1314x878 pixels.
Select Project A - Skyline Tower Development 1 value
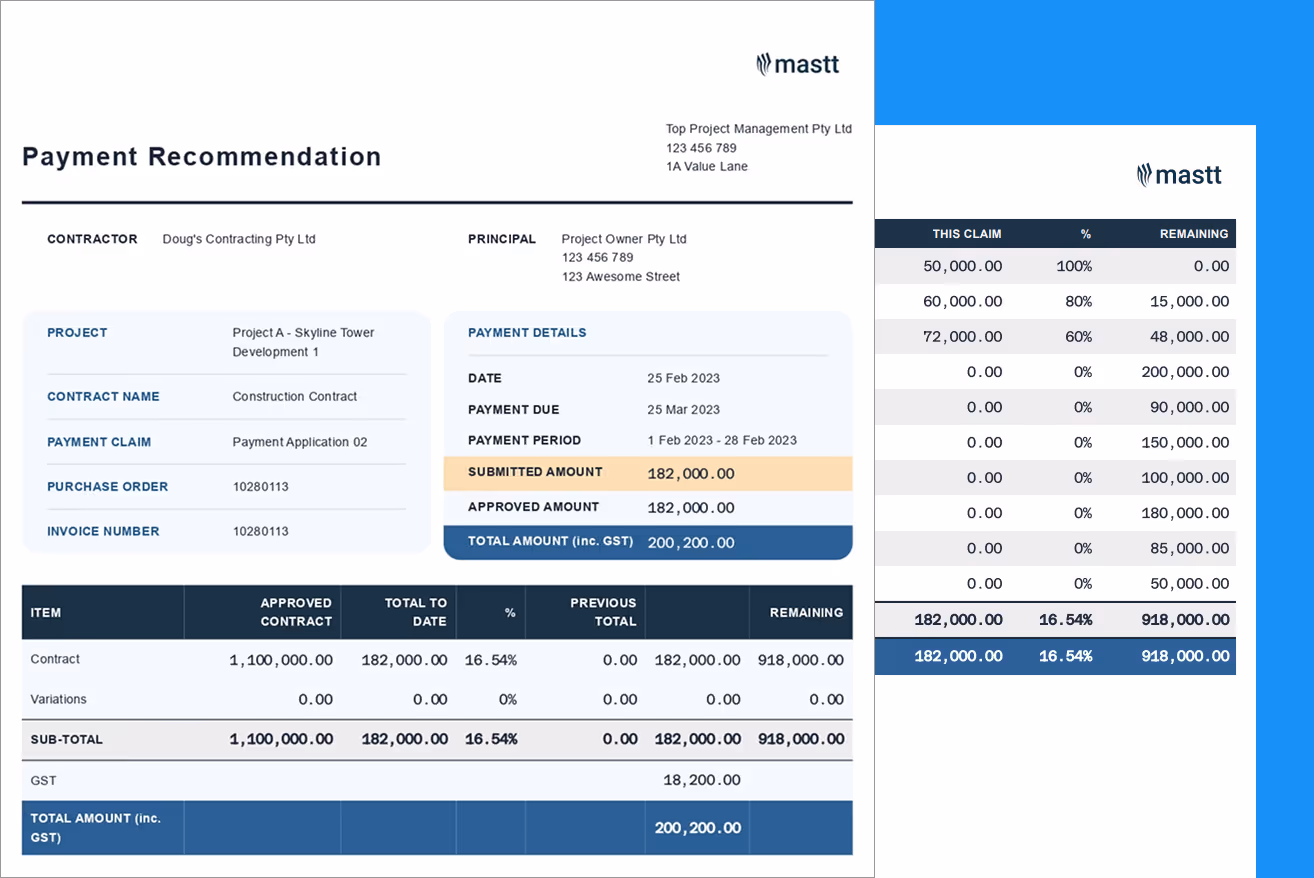tap(303, 342)
